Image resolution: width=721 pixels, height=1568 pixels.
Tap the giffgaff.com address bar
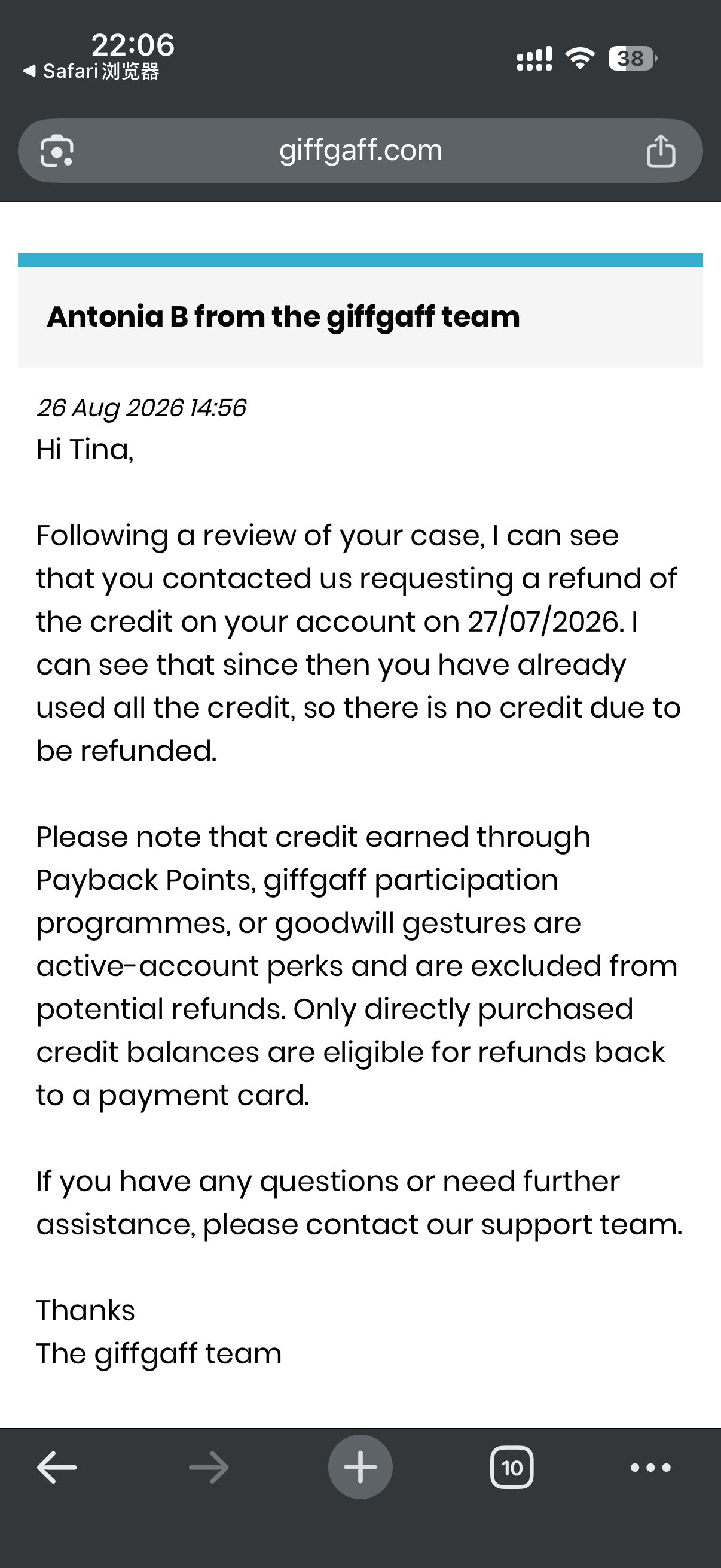click(x=360, y=150)
